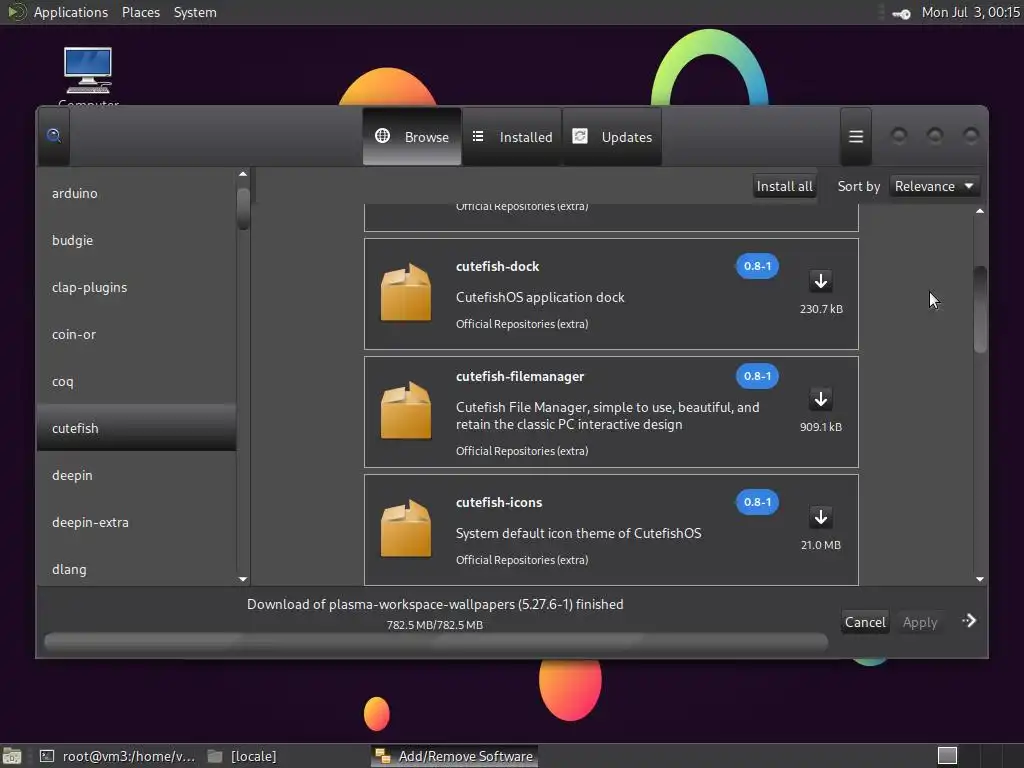Screen dimensions: 1024x768
Task: Click the 21.0 MB size label
Action: coord(821,545)
